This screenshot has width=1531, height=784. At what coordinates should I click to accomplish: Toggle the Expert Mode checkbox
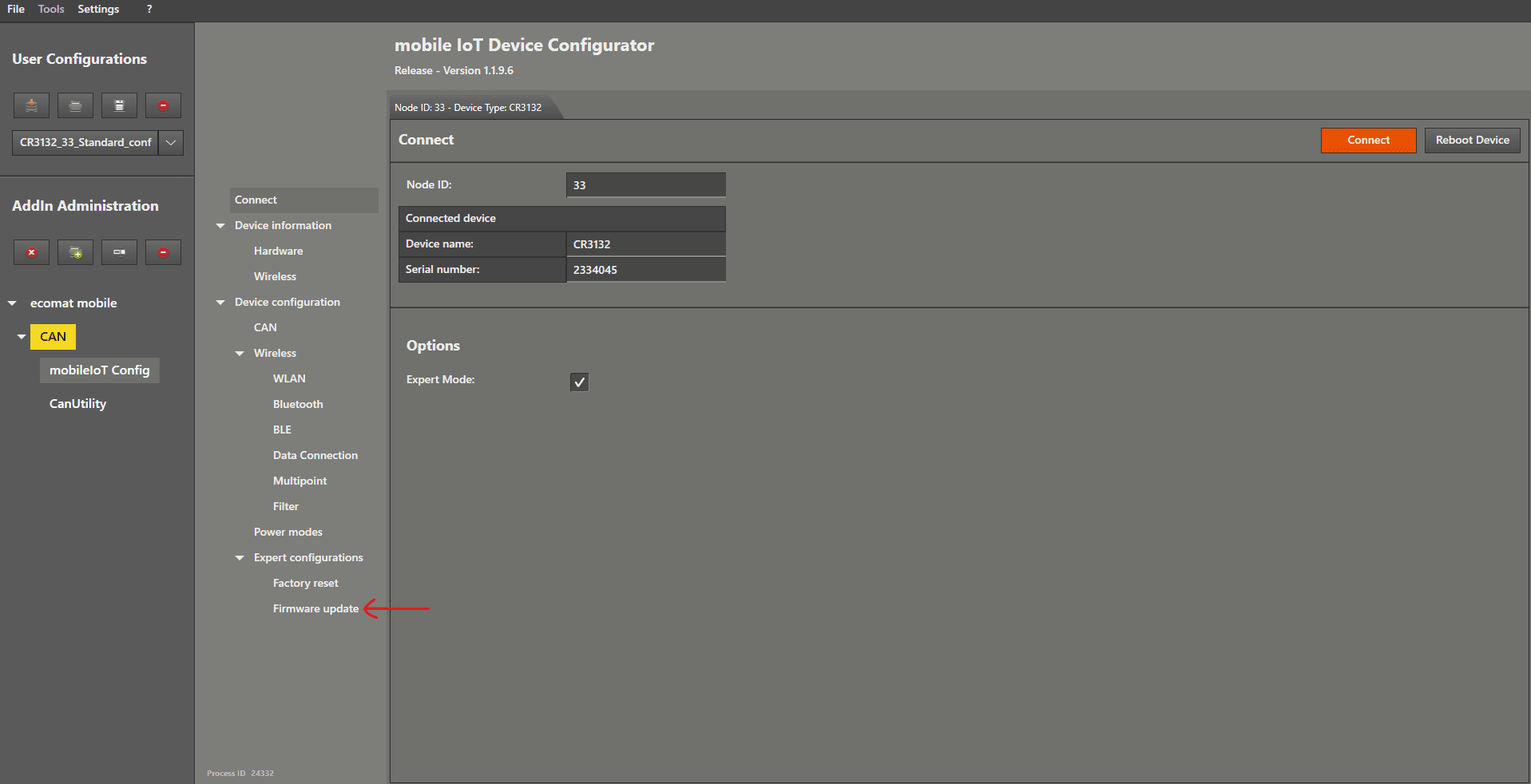click(x=579, y=382)
